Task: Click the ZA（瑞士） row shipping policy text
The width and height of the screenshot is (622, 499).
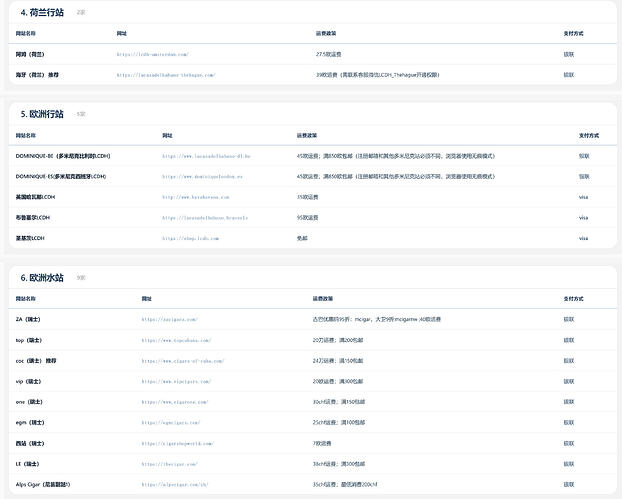Action: point(377,319)
